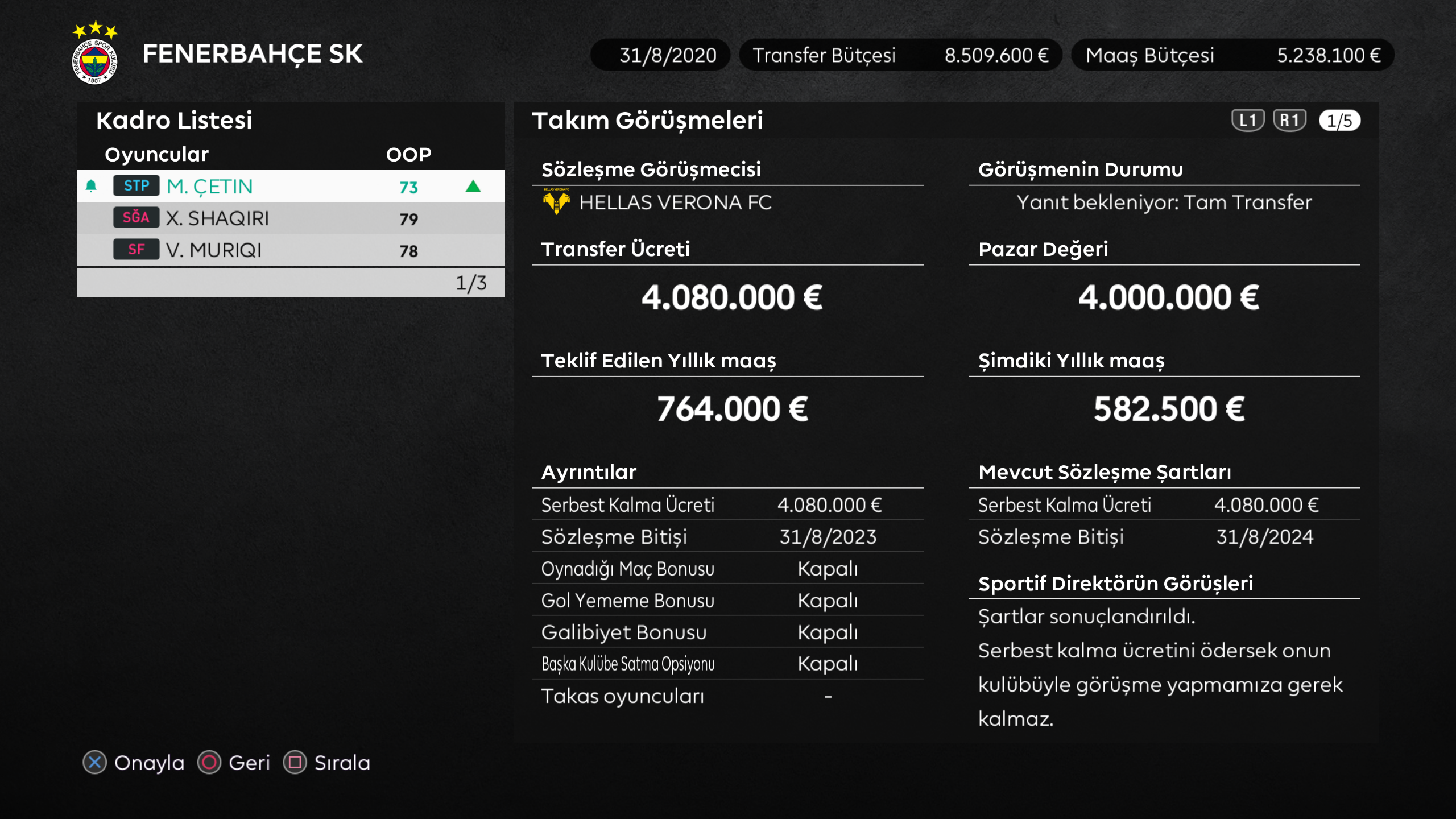This screenshot has height=819, width=1456.
Task: Click the Hellas Verona FC club logo
Action: pyautogui.click(x=556, y=201)
